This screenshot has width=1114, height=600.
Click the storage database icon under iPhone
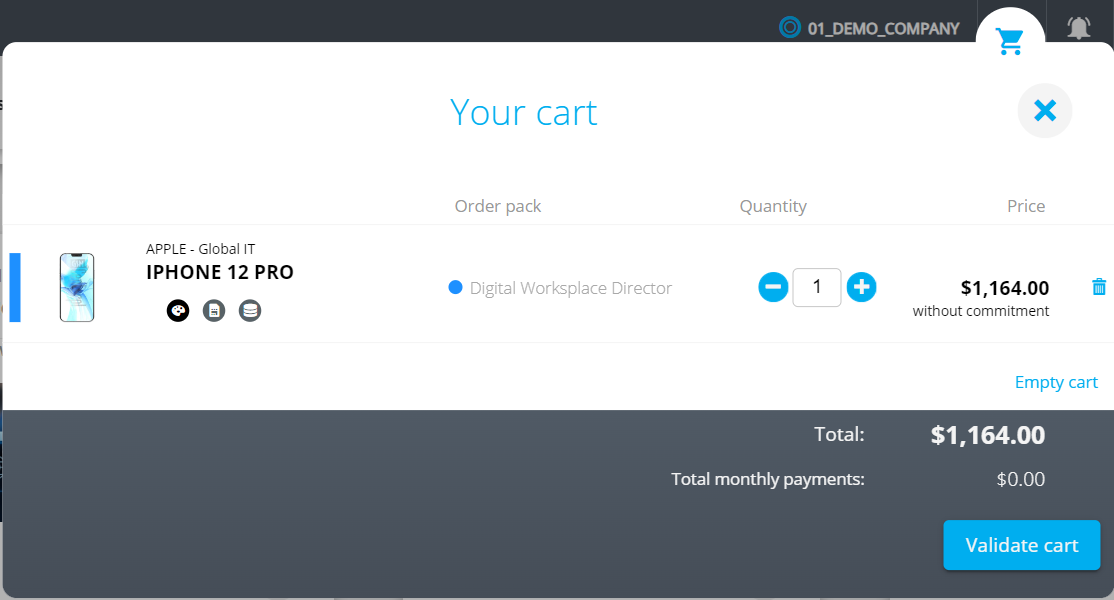(x=250, y=311)
